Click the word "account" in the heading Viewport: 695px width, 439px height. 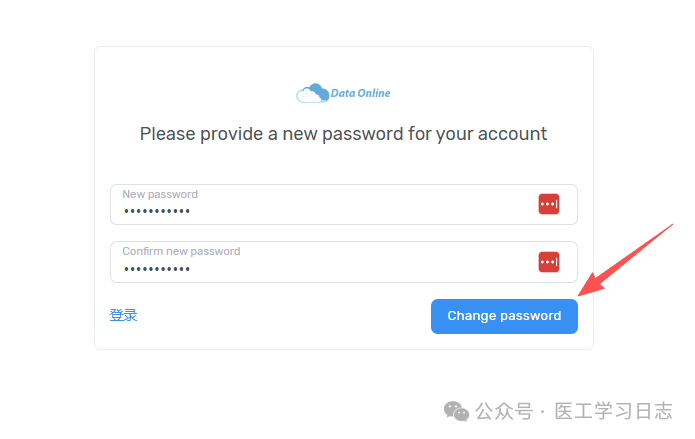click(515, 134)
